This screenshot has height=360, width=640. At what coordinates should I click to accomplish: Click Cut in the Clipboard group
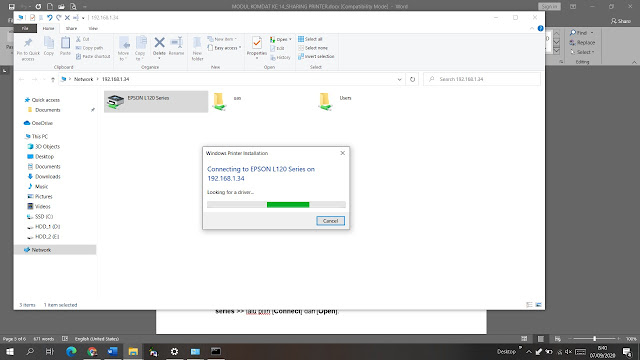tap(82, 39)
